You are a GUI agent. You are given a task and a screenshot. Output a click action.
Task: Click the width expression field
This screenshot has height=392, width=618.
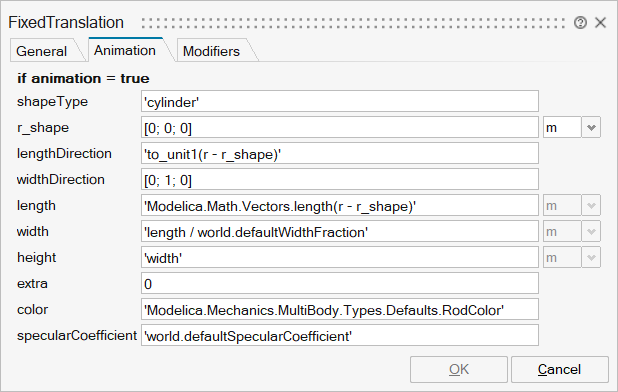tap(340, 232)
